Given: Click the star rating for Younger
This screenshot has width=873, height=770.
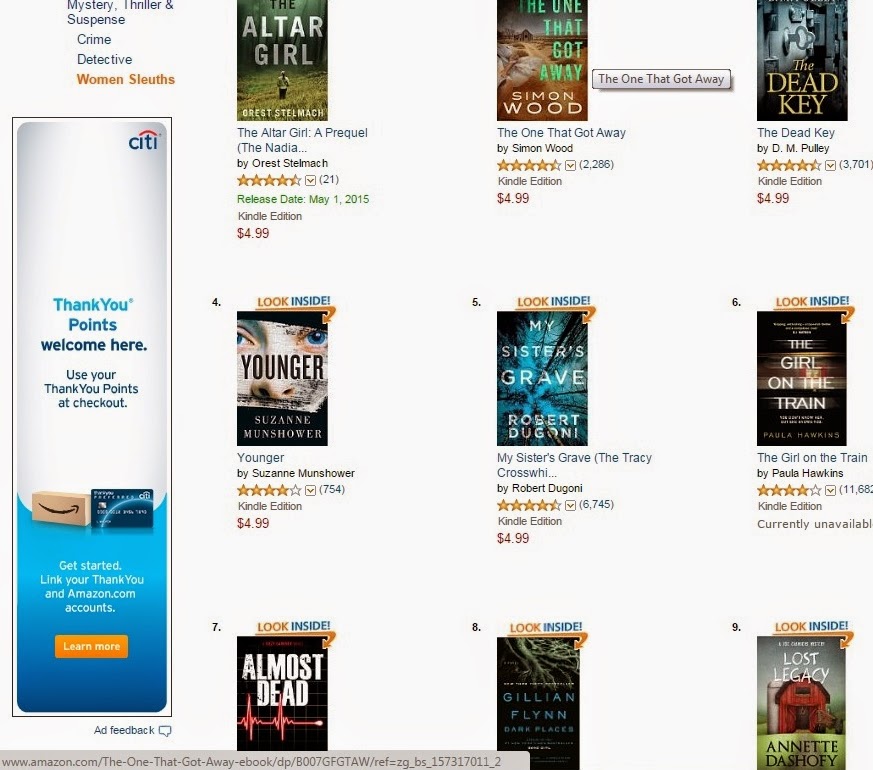Looking at the screenshot, I should pyautogui.click(x=269, y=490).
